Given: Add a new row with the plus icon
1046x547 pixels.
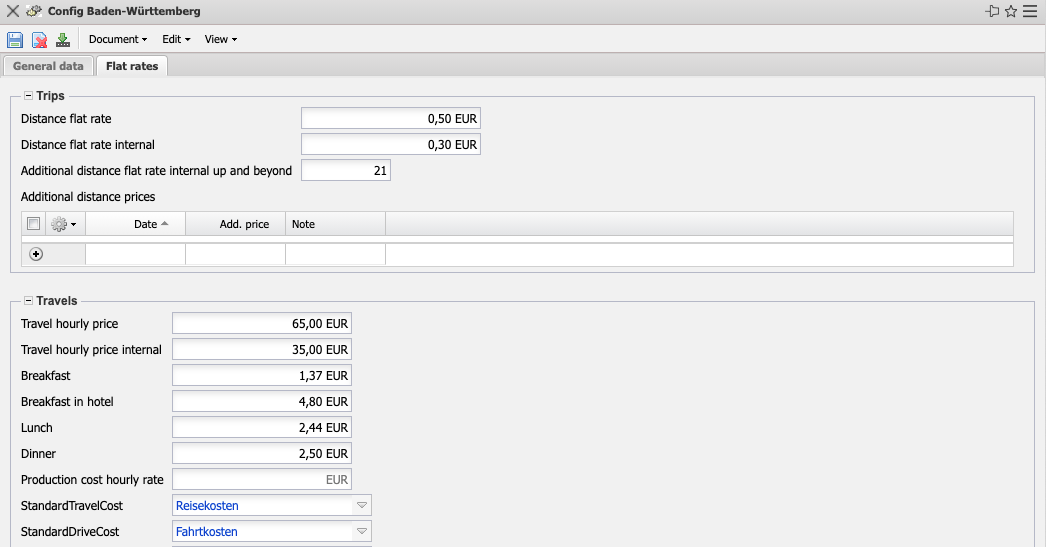Looking at the screenshot, I should coord(37,255).
